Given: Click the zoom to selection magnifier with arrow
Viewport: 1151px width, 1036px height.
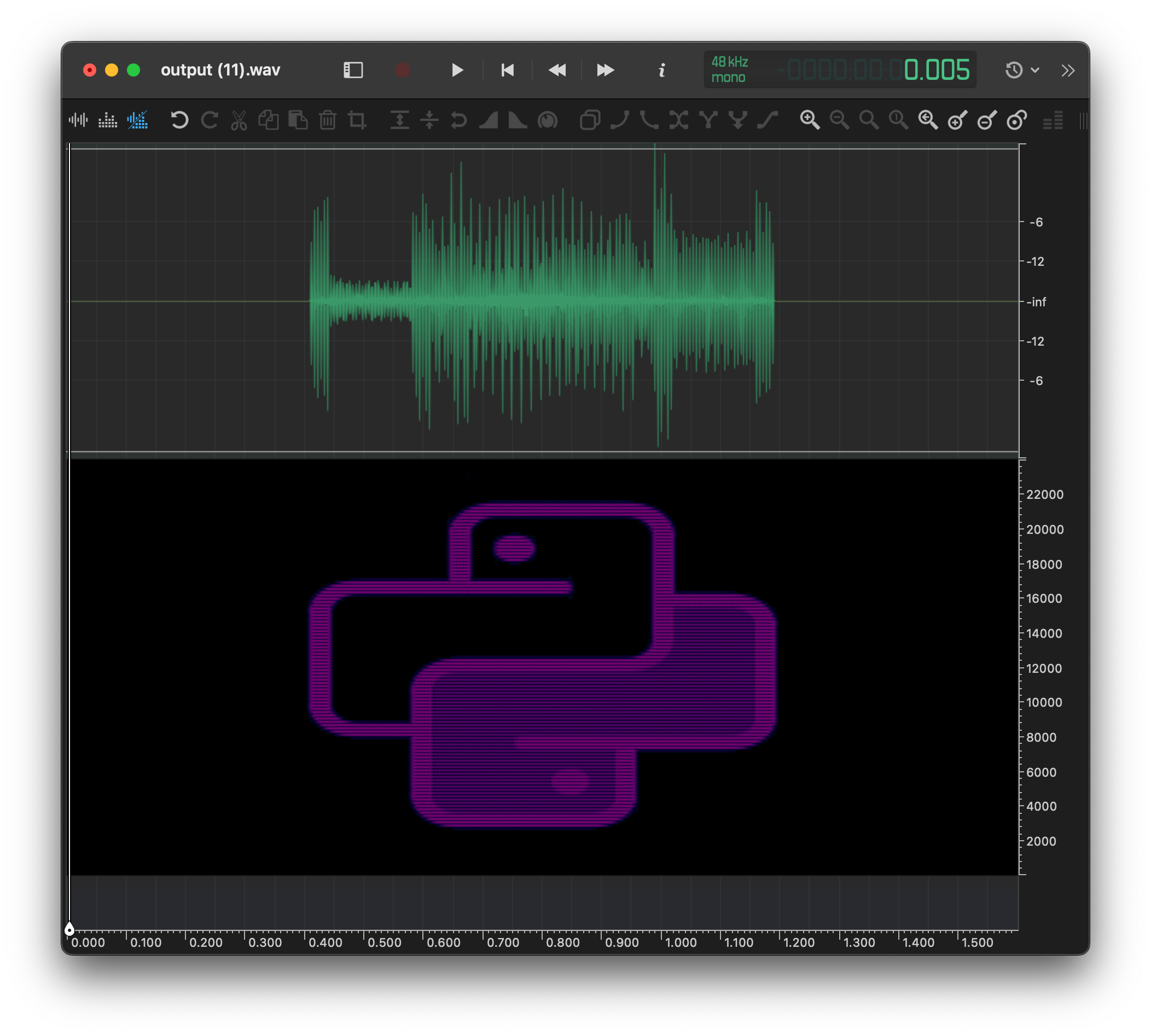Looking at the screenshot, I should click(x=928, y=120).
